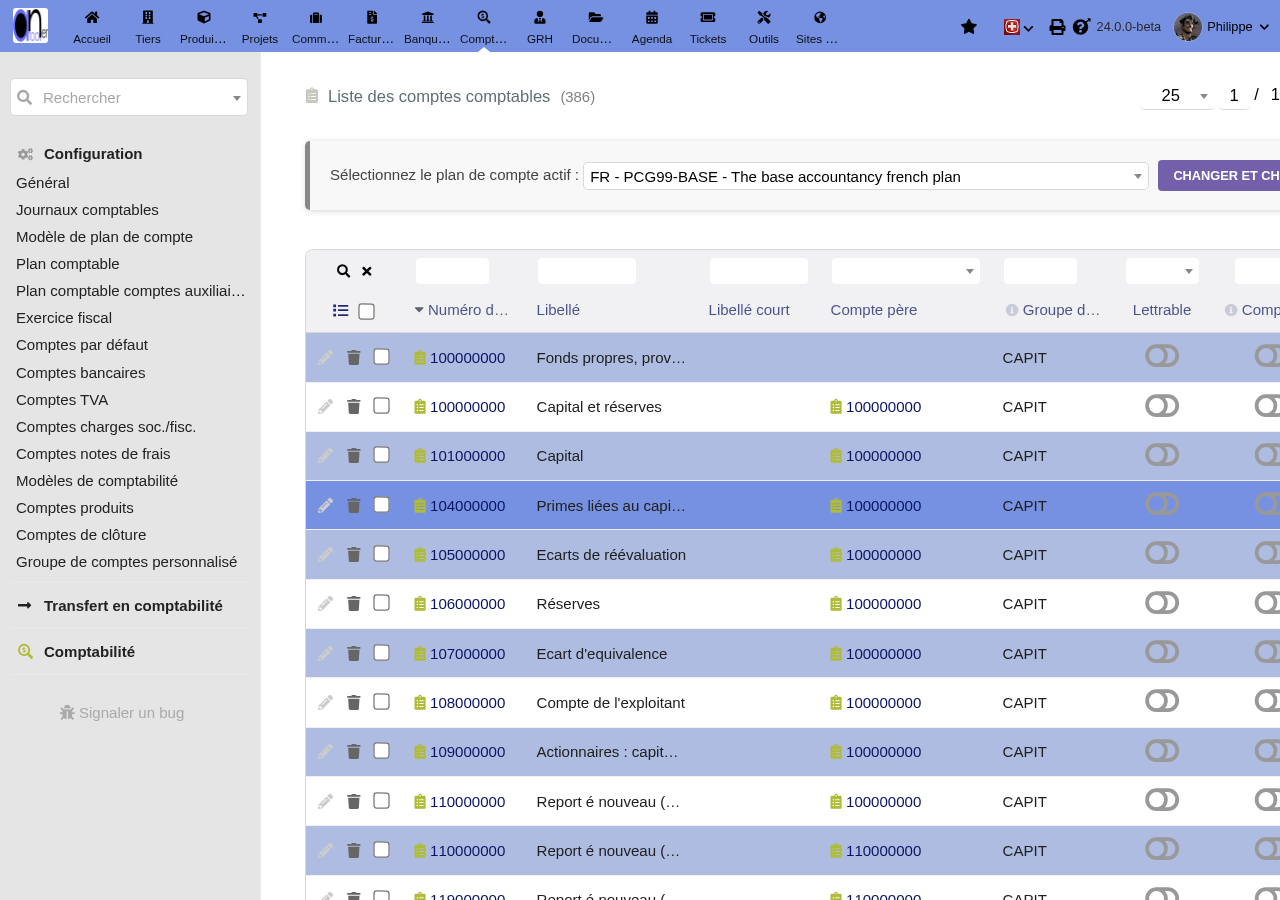Click the CHANGER ET CHARGER button
1280x900 pixels.
pos(1219,176)
